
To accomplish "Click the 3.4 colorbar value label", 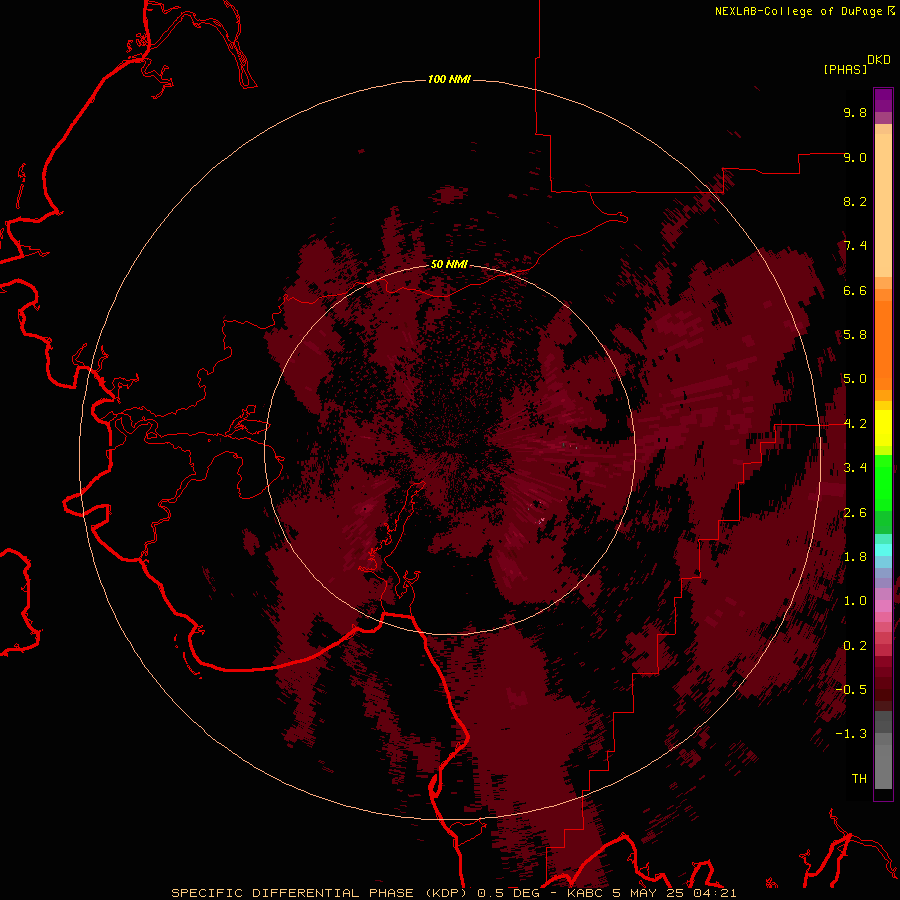I will (855, 468).
